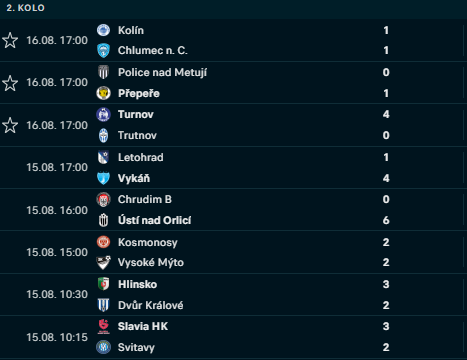This screenshot has height=360, width=467.
Task: Click the Turnov team badge
Action: [103, 114]
